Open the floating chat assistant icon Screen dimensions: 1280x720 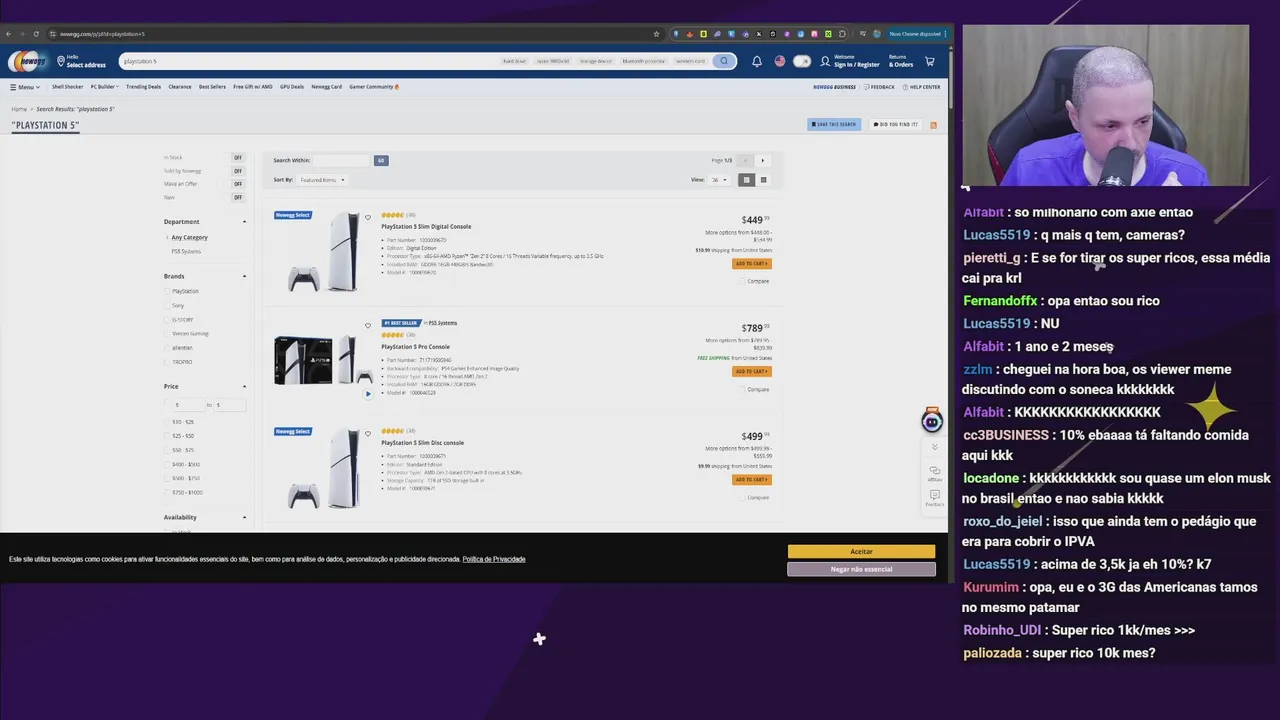click(932, 421)
